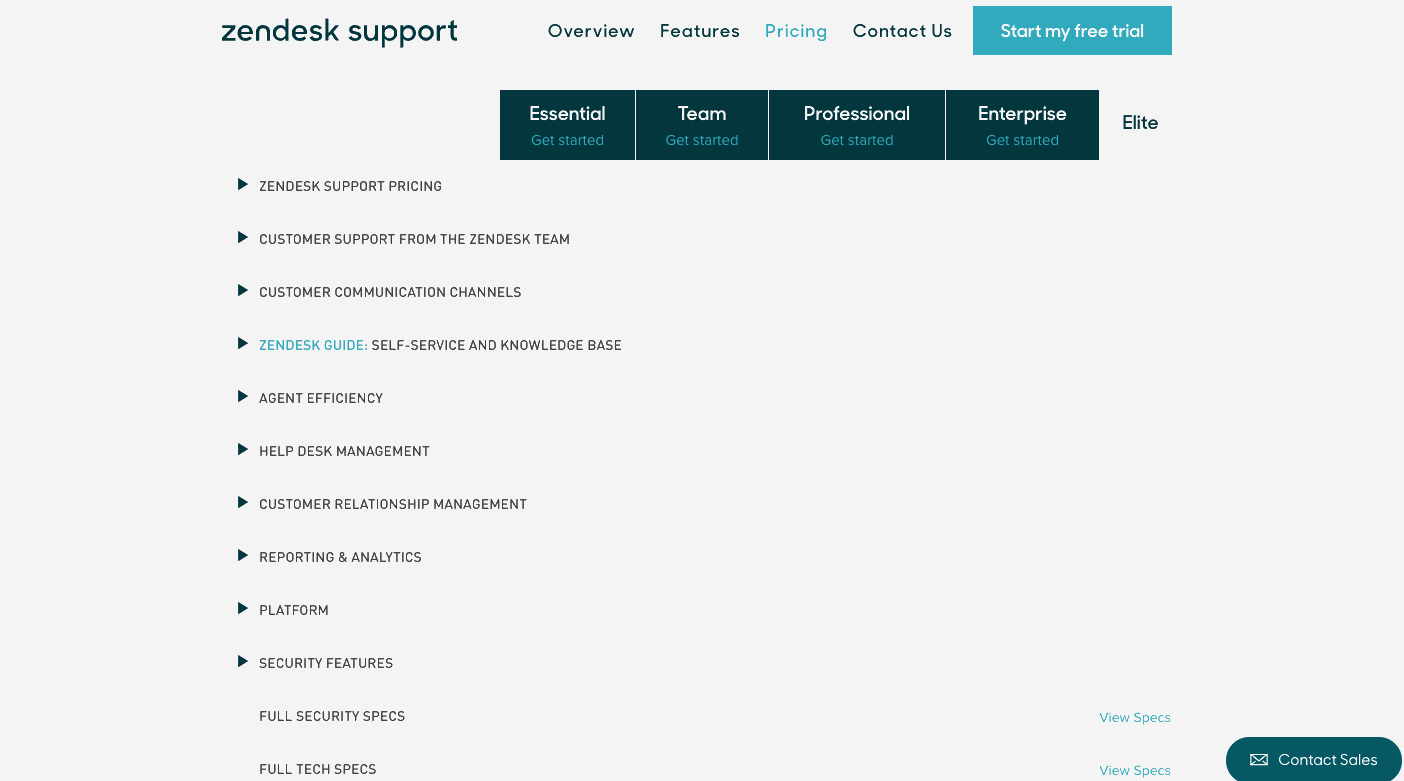Image resolution: width=1404 pixels, height=781 pixels.
Task: Click Get started under Professional
Action: pos(857,141)
